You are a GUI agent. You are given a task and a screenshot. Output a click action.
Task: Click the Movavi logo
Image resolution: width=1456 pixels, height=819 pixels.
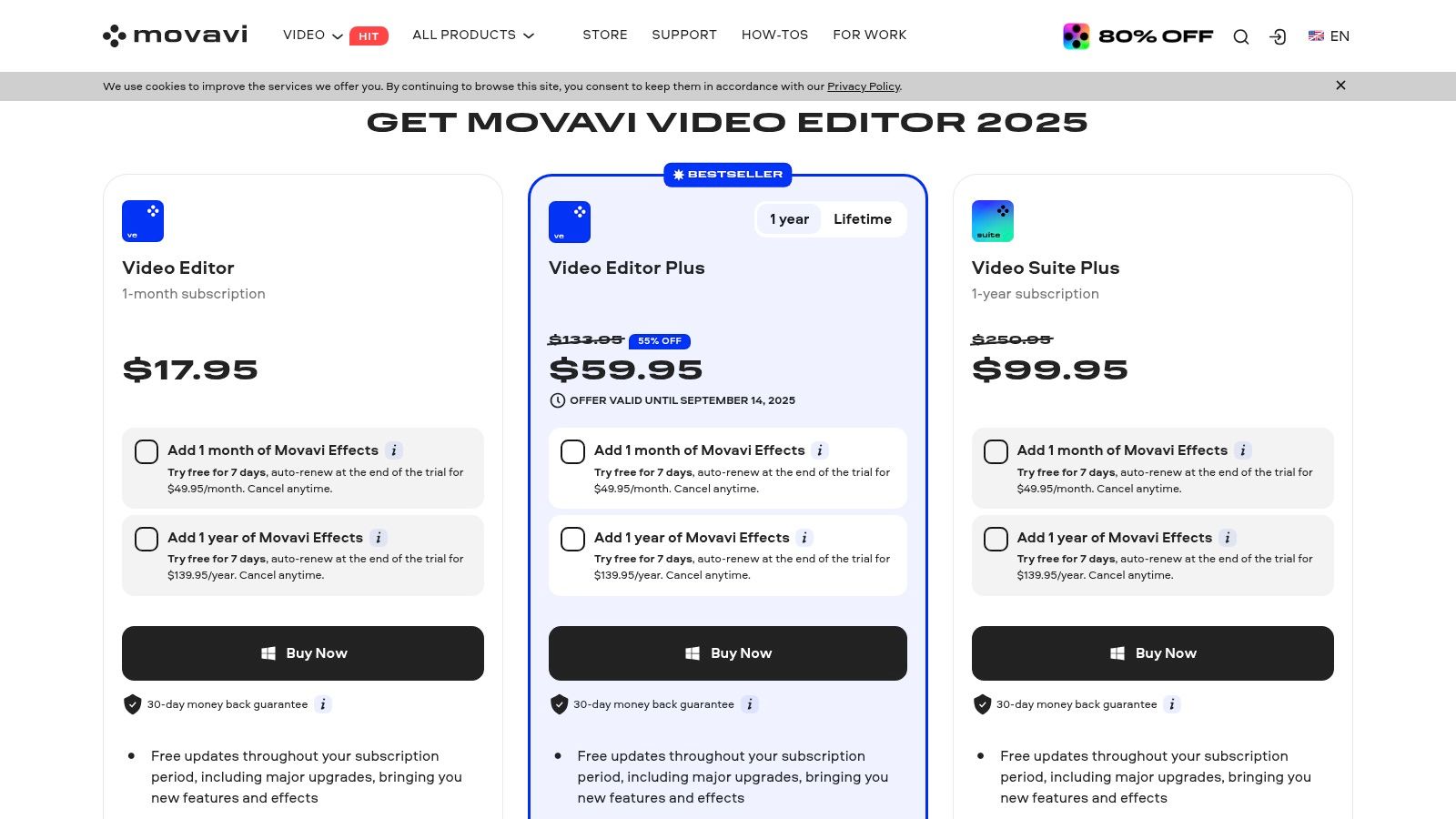click(x=174, y=35)
